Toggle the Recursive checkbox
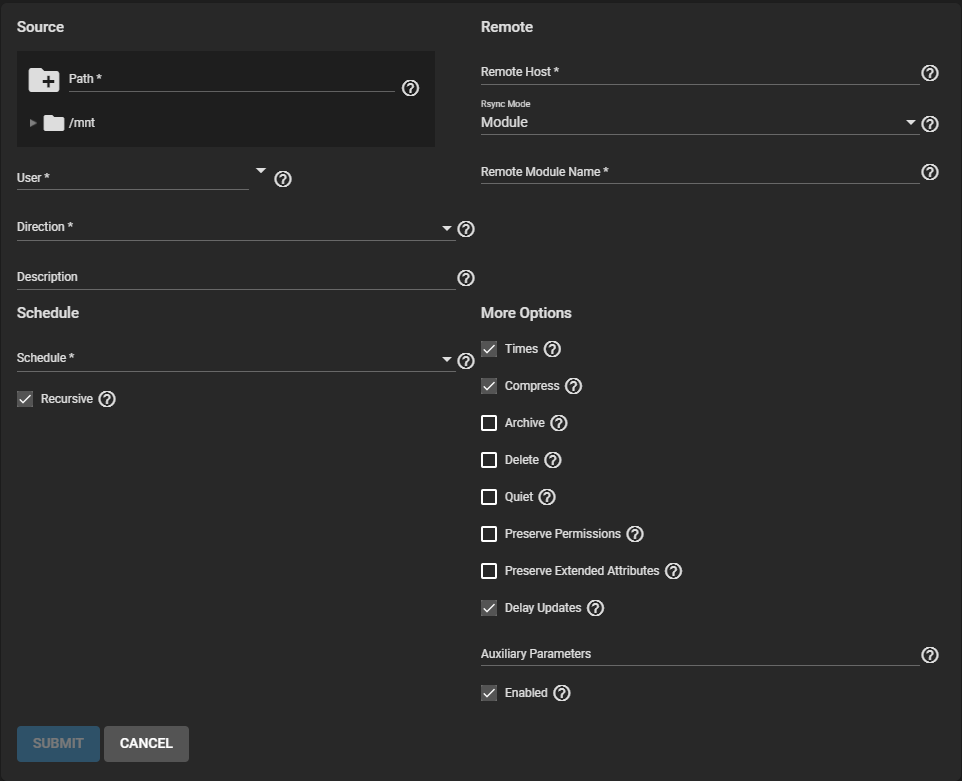The height and width of the screenshot is (781, 962). point(25,399)
